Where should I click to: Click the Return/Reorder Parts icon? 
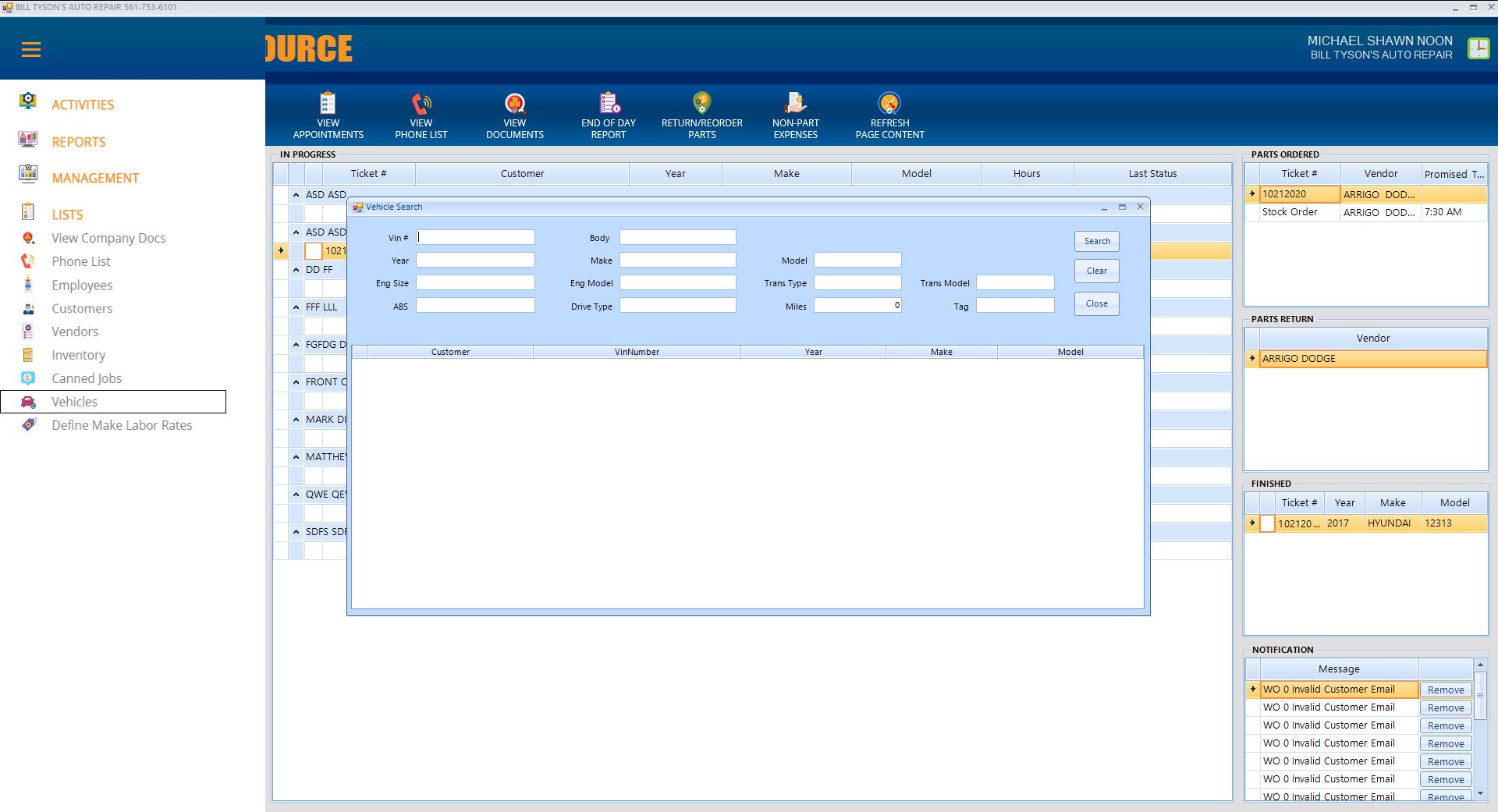[x=701, y=105]
